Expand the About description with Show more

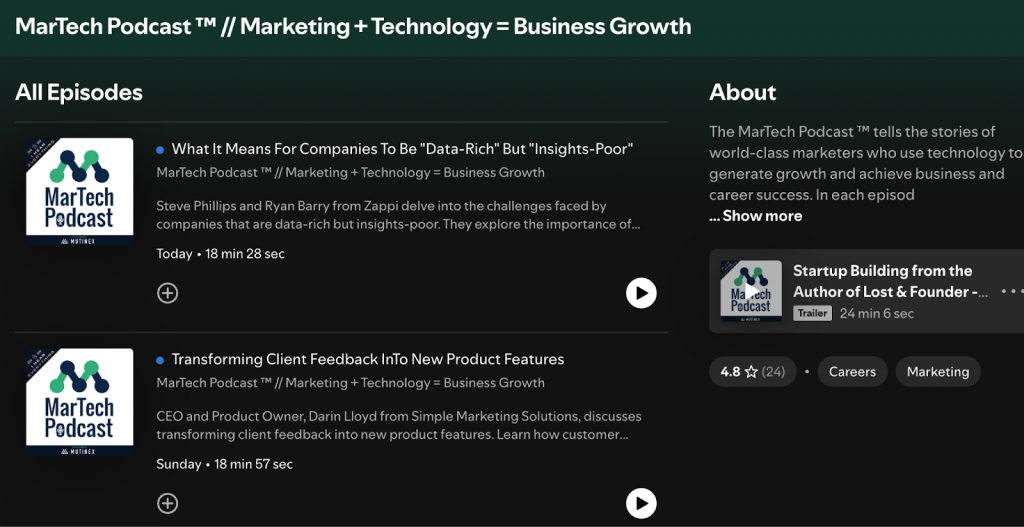[x=756, y=216]
